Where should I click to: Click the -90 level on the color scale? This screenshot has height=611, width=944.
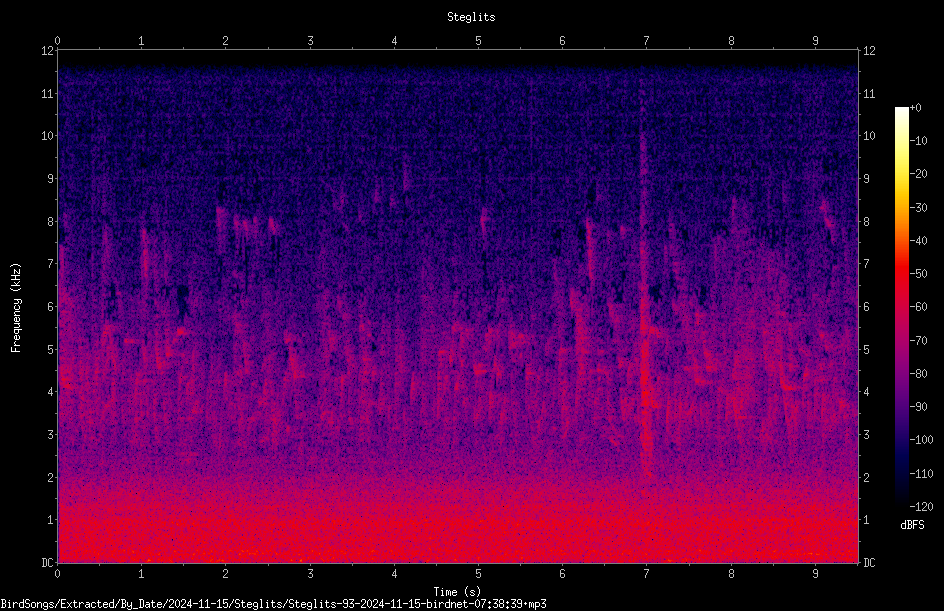[x=918, y=407]
